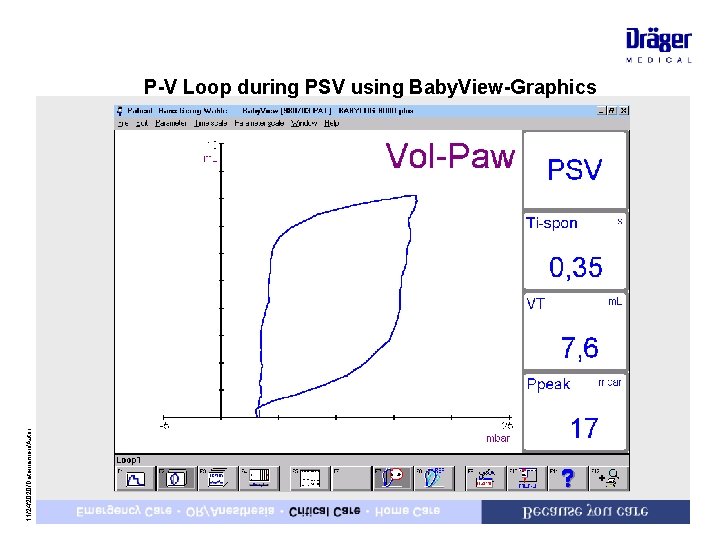Viewport: 720px width, 540px height.
Task: Click the reference loop icon (F8)
Action: 433,478
